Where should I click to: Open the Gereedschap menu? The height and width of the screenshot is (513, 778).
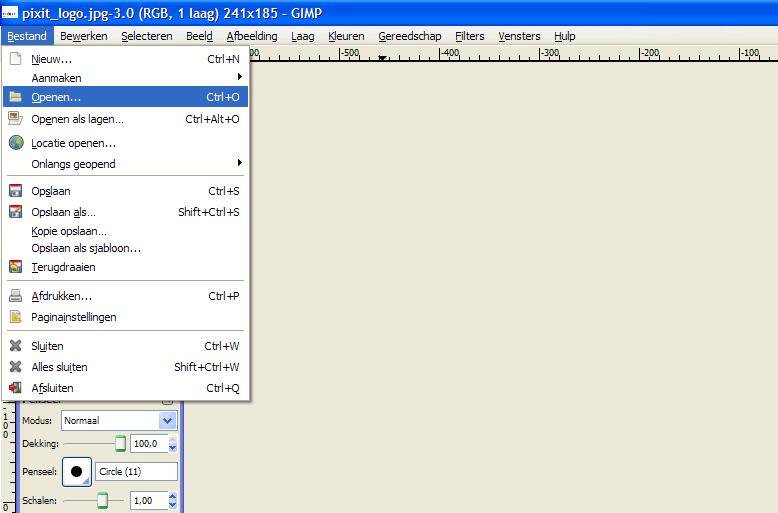pyautogui.click(x=409, y=36)
